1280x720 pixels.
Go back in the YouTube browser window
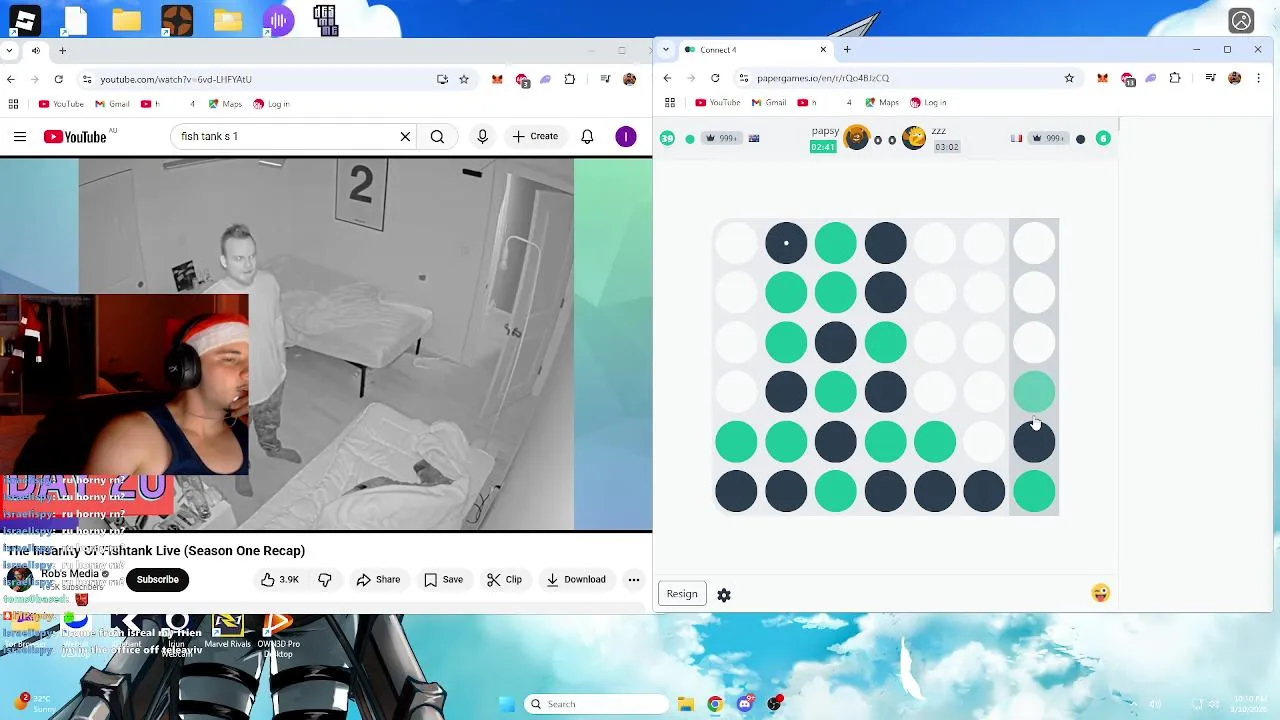11,79
